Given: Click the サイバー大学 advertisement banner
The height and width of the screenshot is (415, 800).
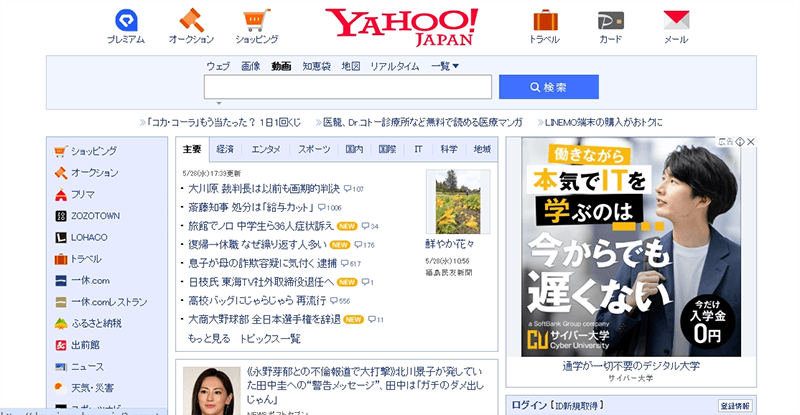Looking at the screenshot, I should (631, 247).
